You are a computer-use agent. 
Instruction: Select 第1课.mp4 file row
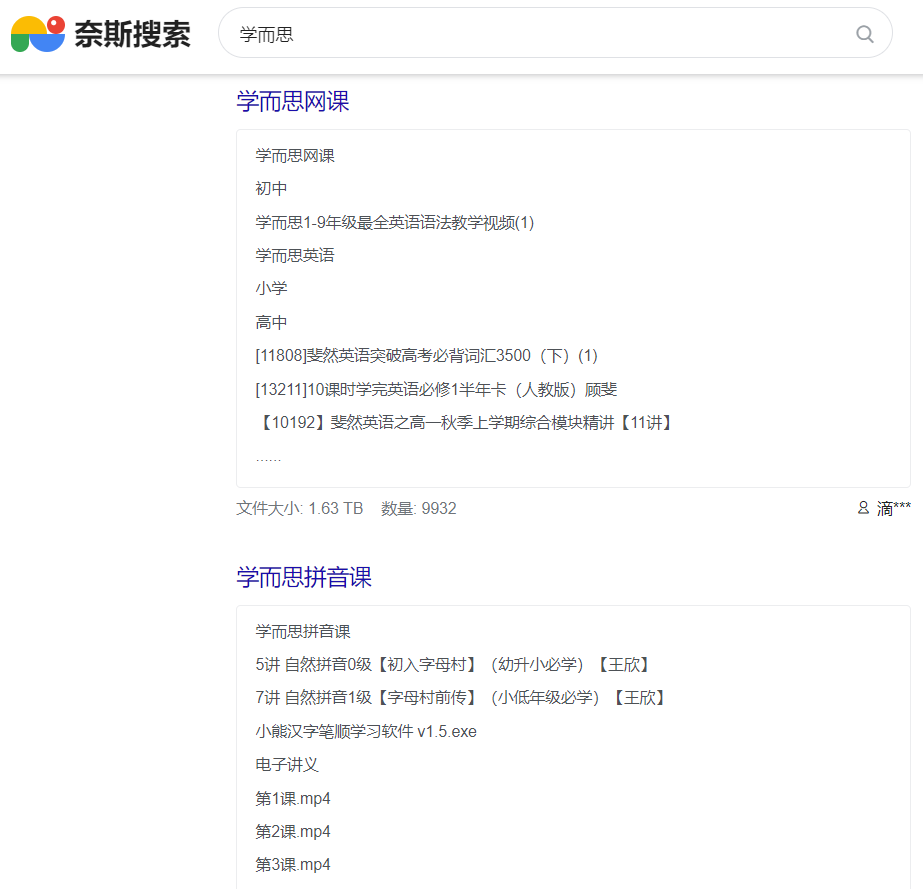293,799
